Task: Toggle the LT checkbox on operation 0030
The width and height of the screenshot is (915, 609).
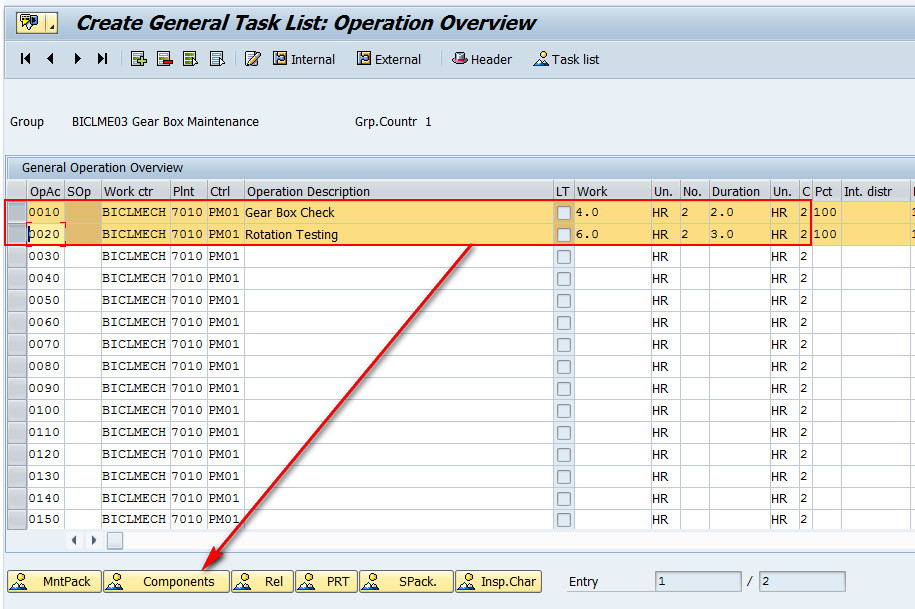Action: pyautogui.click(x=563, y=255)
